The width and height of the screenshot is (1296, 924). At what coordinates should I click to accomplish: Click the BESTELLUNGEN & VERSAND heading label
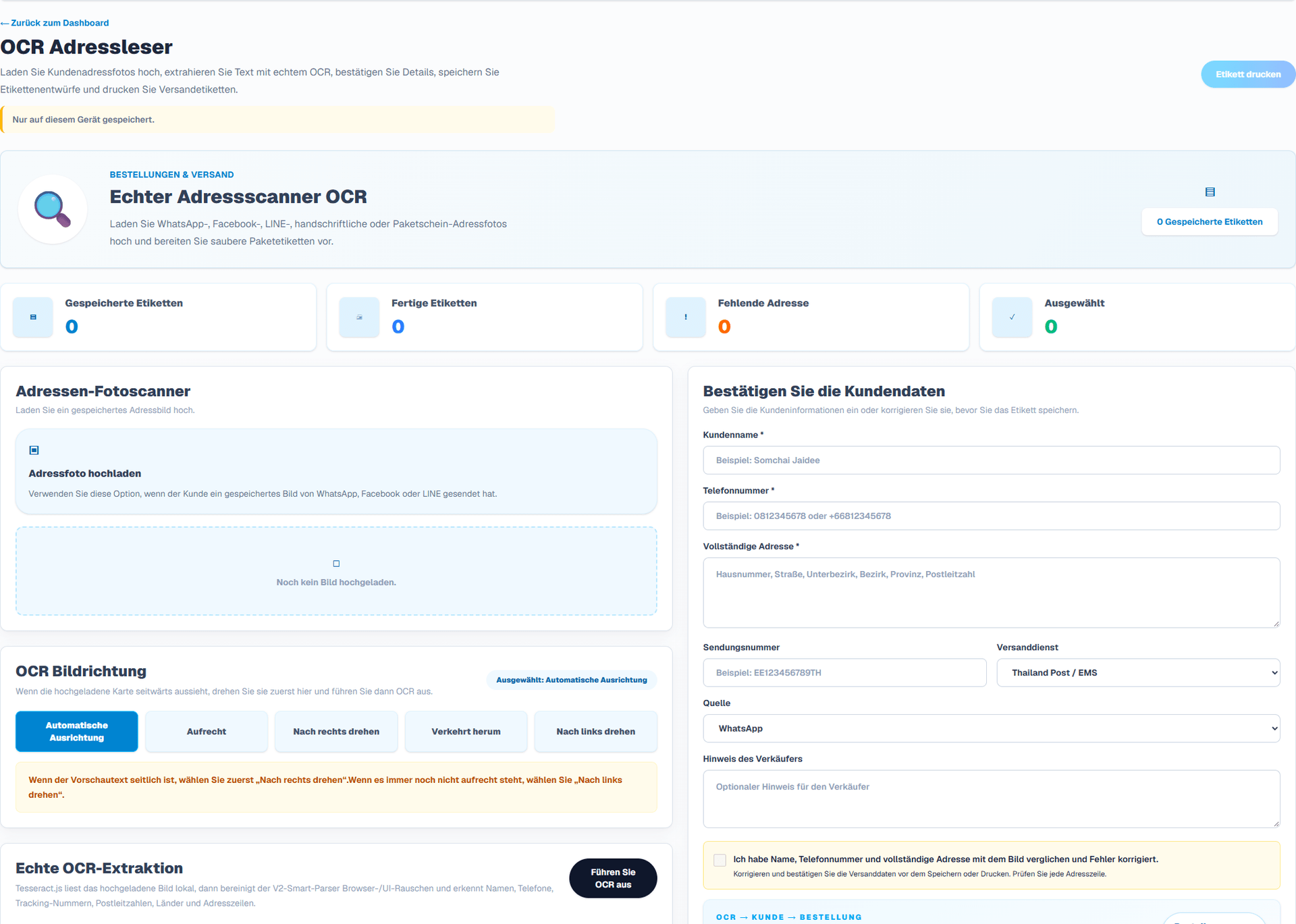[x=171, y=175]
